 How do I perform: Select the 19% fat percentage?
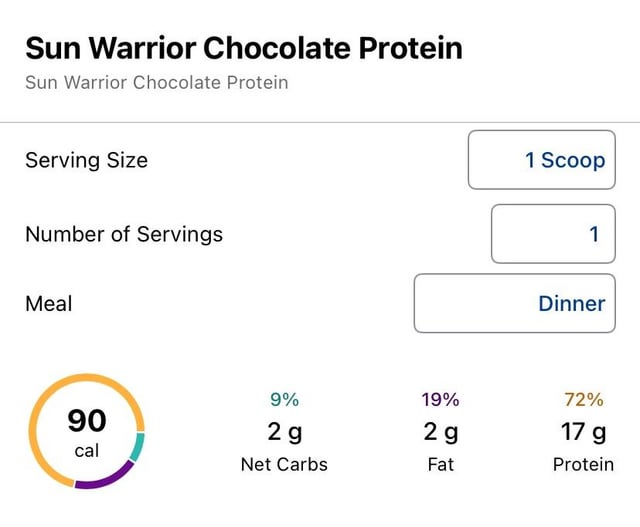440,400
